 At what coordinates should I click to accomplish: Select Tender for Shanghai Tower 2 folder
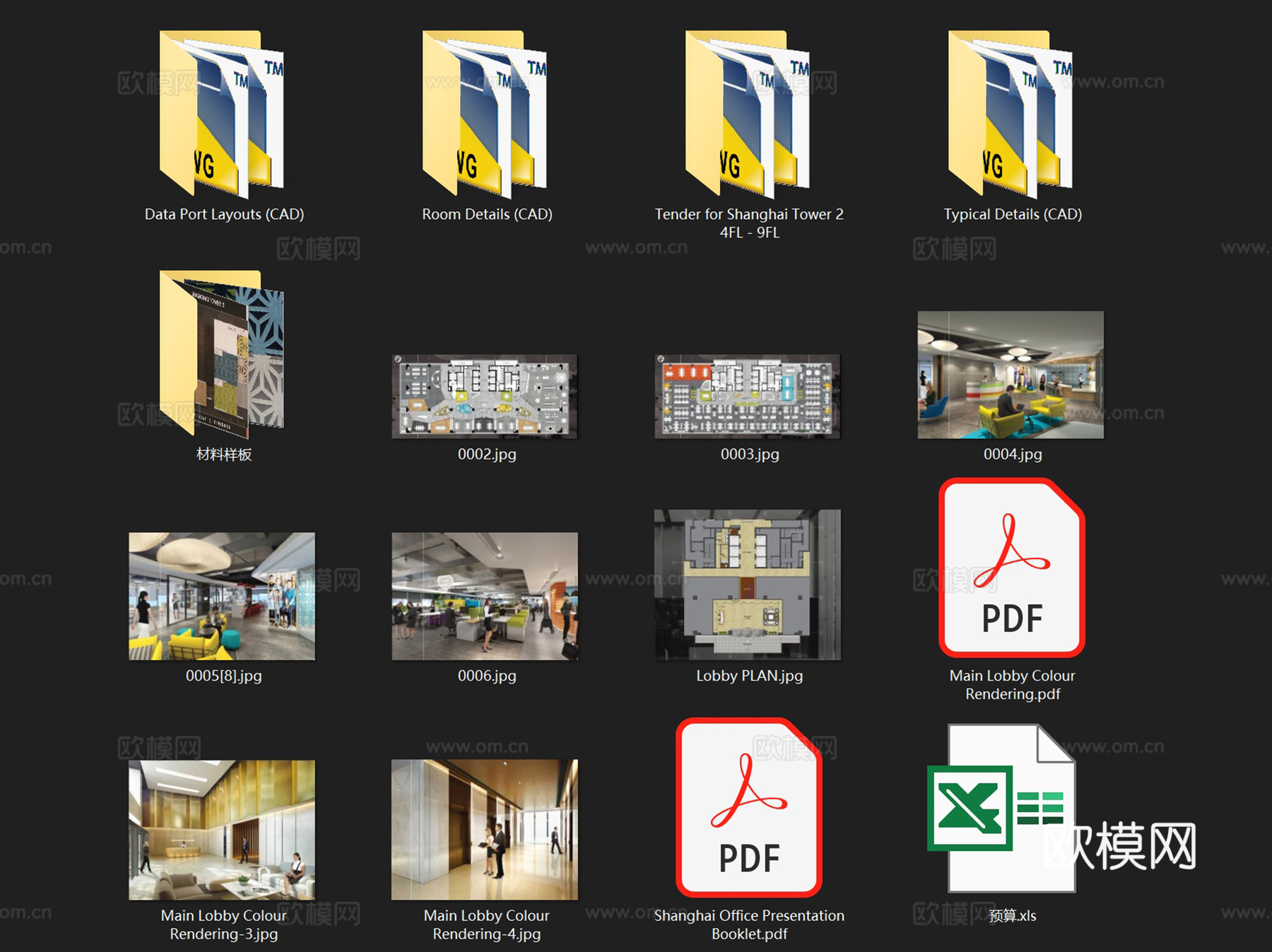tap(748, 114)
